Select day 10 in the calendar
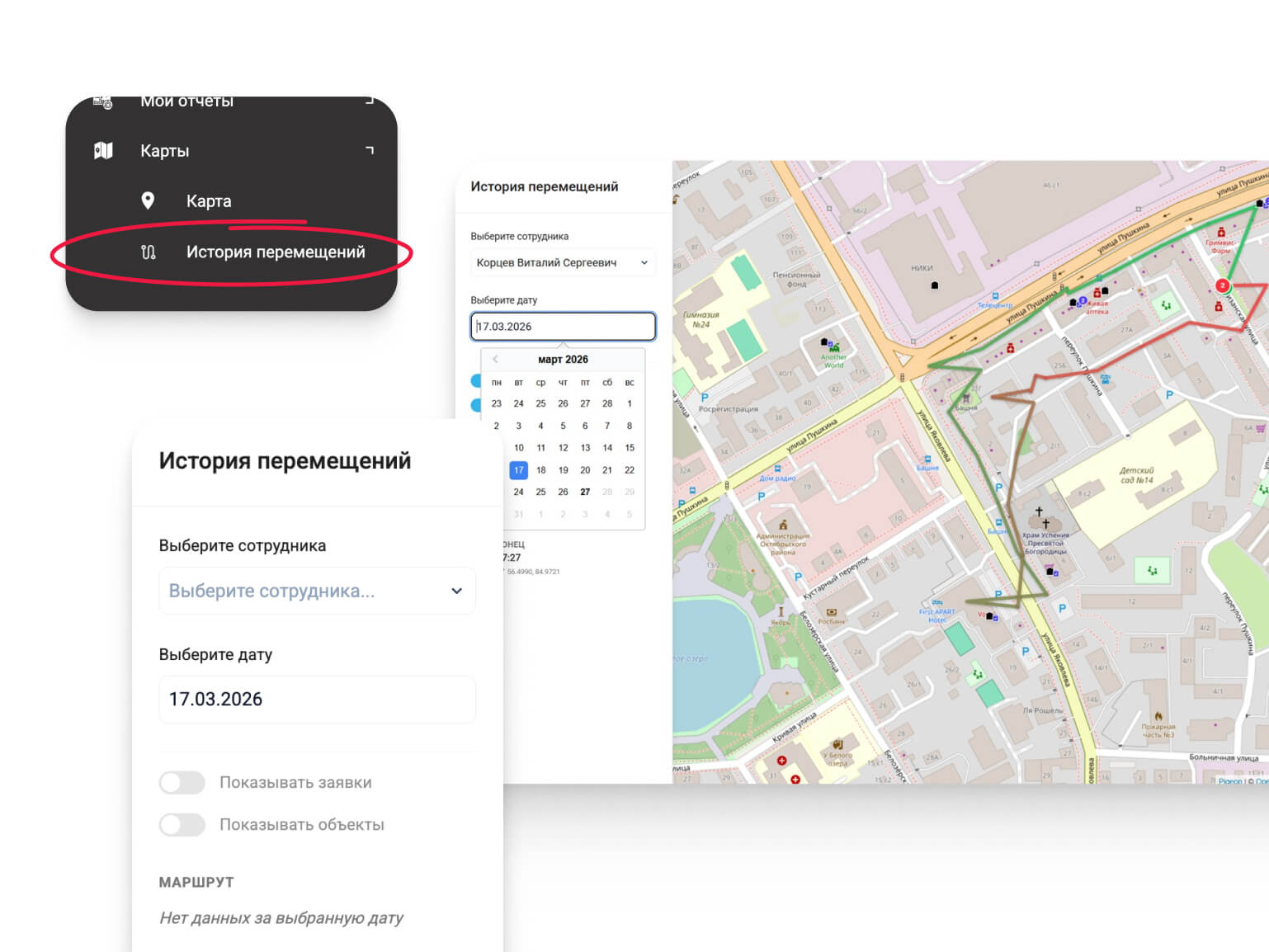The width and height of the screenshot is (1269, 952). [x=518, y=447]
